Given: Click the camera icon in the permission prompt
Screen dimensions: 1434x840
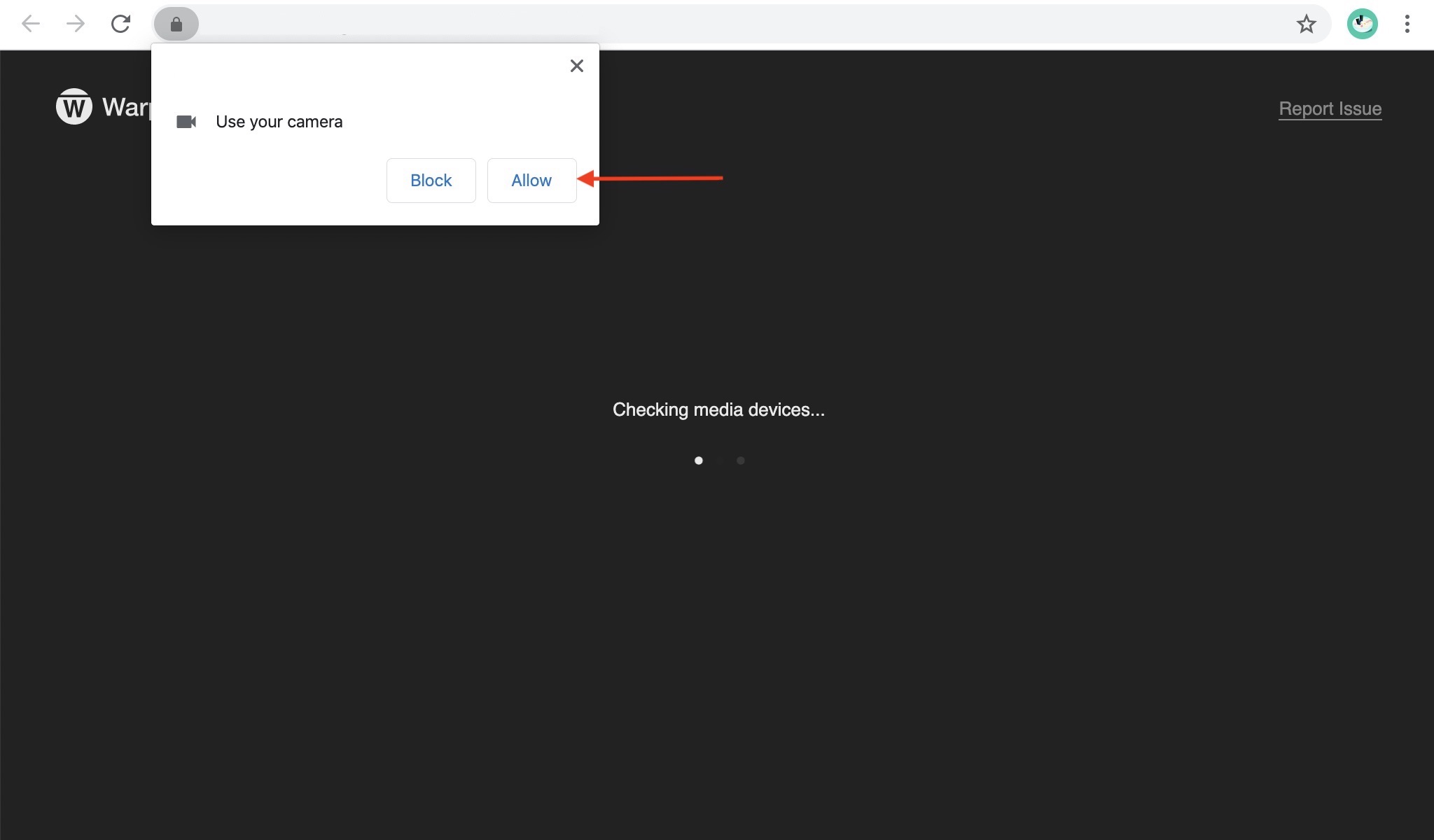Looking at the screenshot, I should 186,122.
